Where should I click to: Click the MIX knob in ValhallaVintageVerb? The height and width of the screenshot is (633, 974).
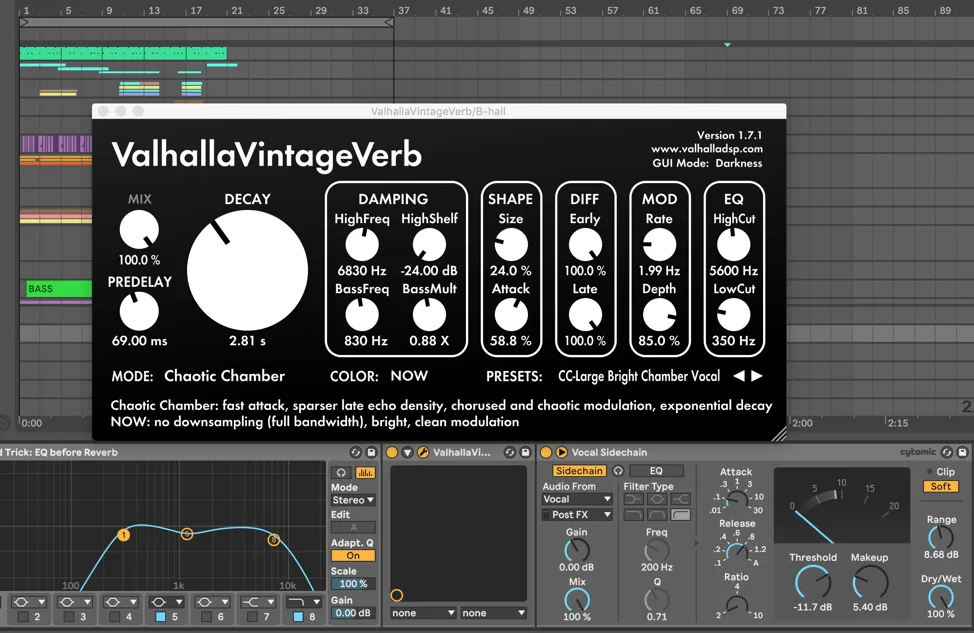[139, 229]
